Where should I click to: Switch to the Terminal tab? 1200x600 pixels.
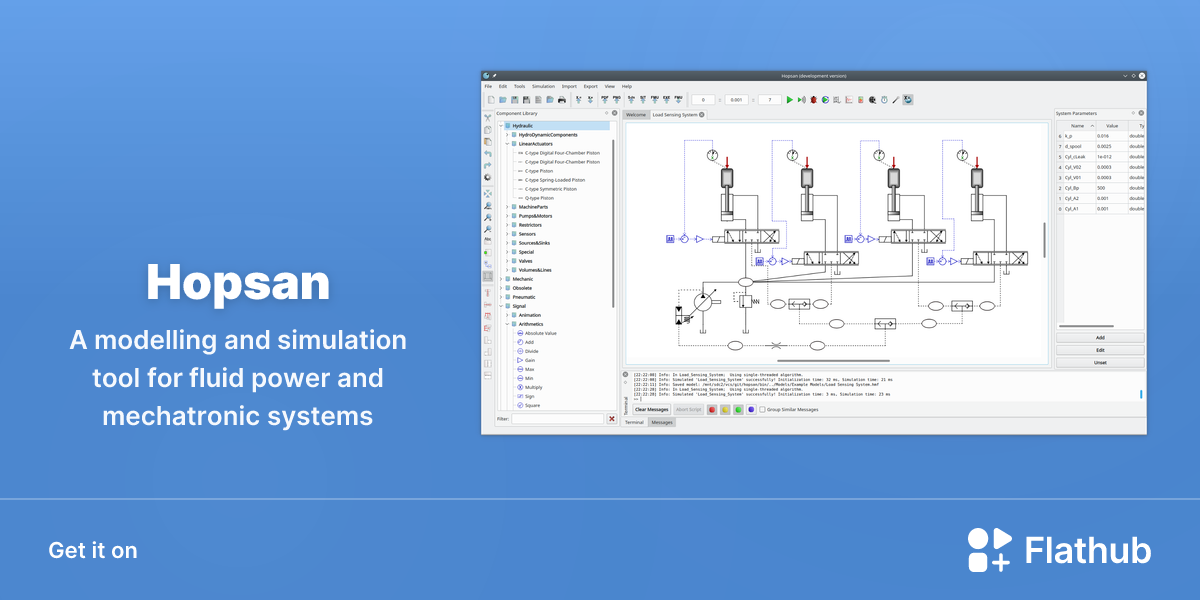click(x=635, y=423)
